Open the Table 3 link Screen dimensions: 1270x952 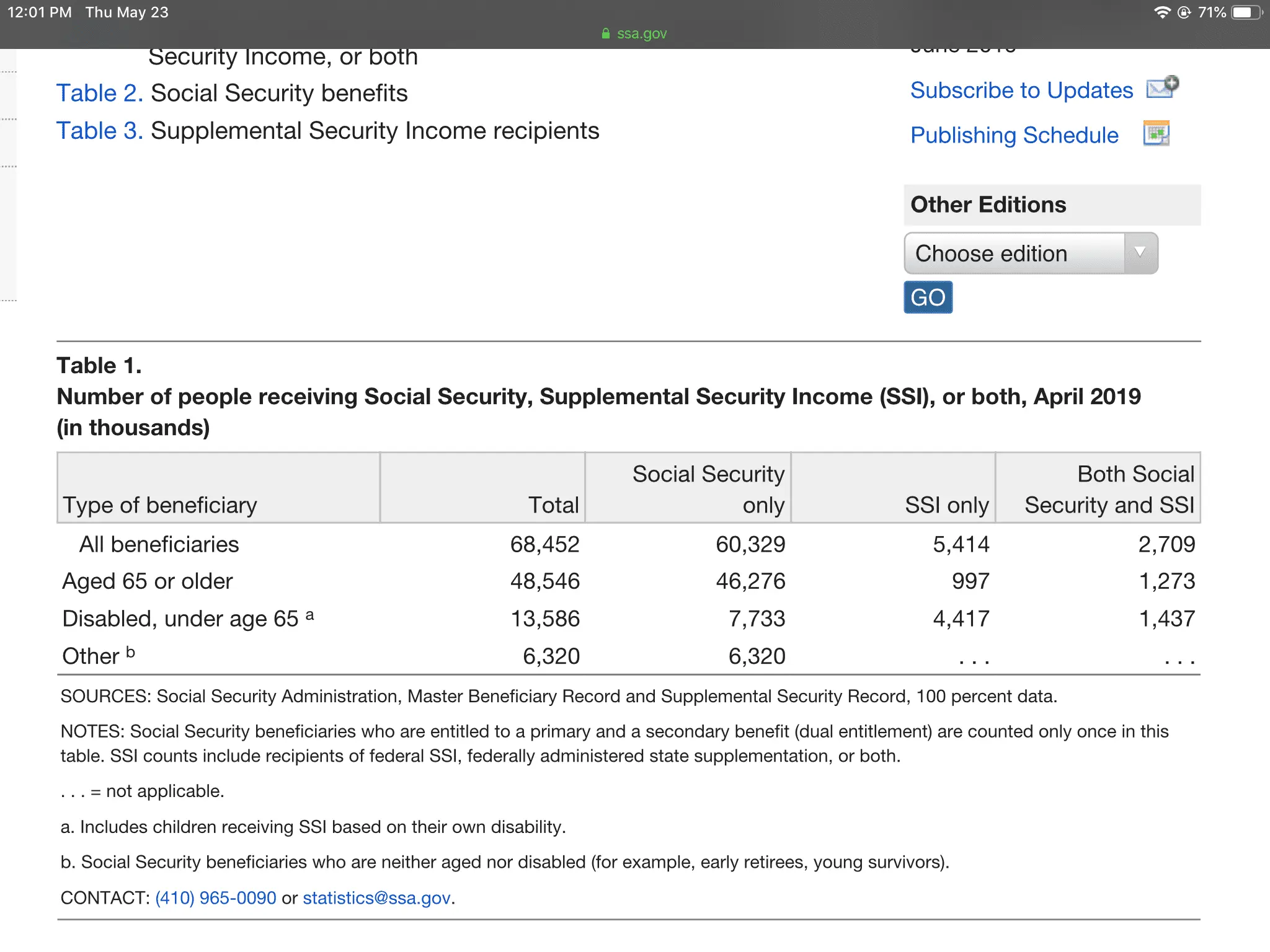(99, 131)
